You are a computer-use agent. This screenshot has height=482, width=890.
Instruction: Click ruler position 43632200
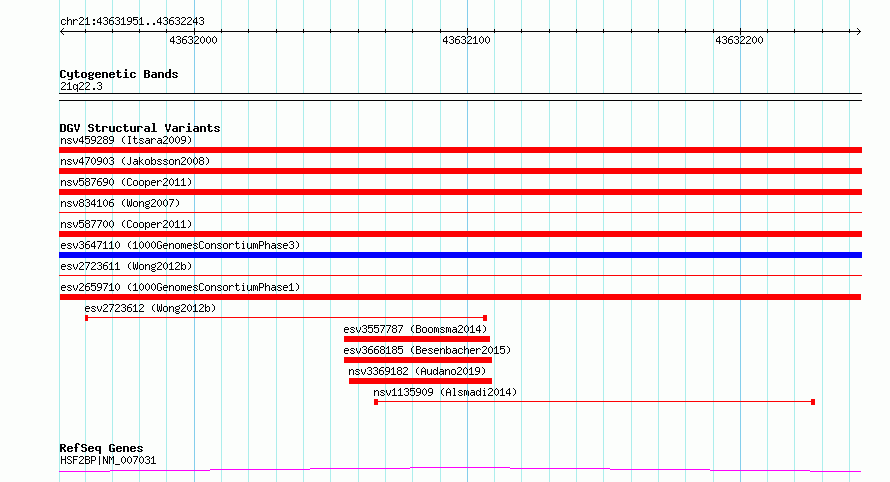[740, 40]
